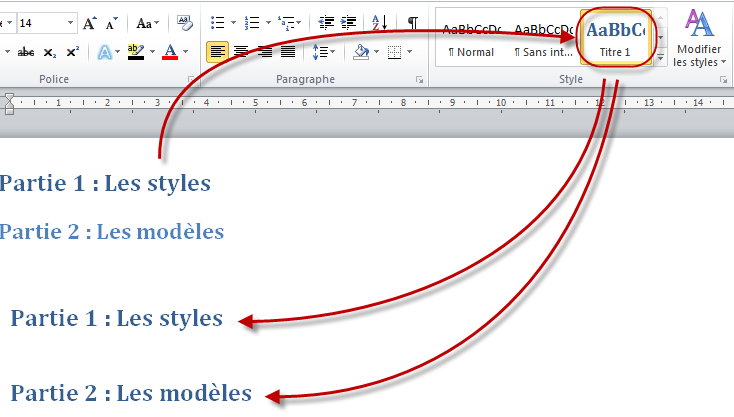Click the Grow Font icon
The image size is (734, 417).
(x=90, y=23)
